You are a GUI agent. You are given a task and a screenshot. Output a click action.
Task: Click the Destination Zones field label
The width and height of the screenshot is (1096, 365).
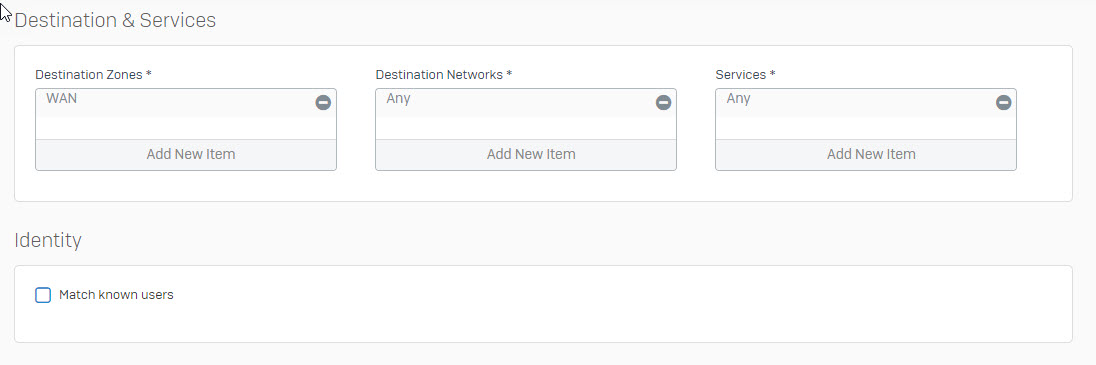pyautogui.click(x=94, y=74)
